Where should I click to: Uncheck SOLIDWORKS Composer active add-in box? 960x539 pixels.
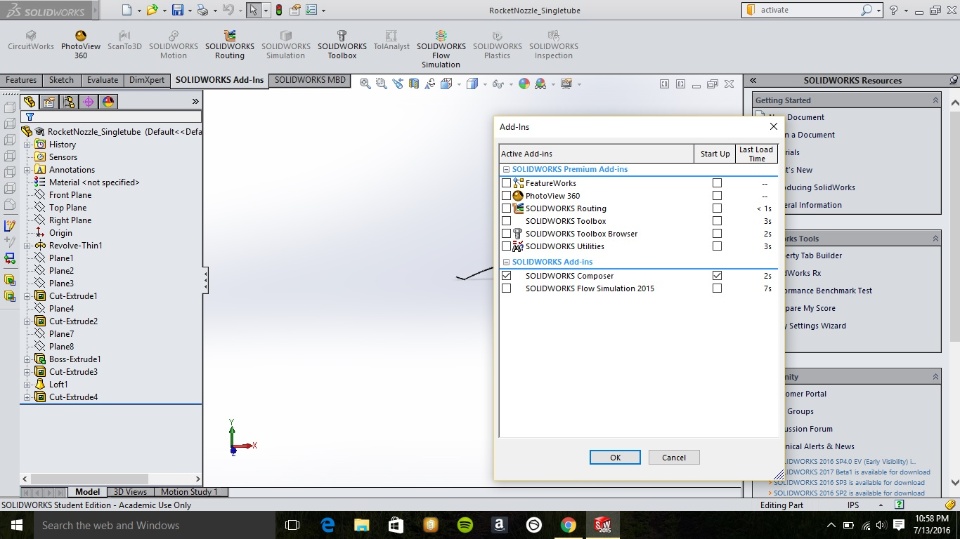click(506, 276)
